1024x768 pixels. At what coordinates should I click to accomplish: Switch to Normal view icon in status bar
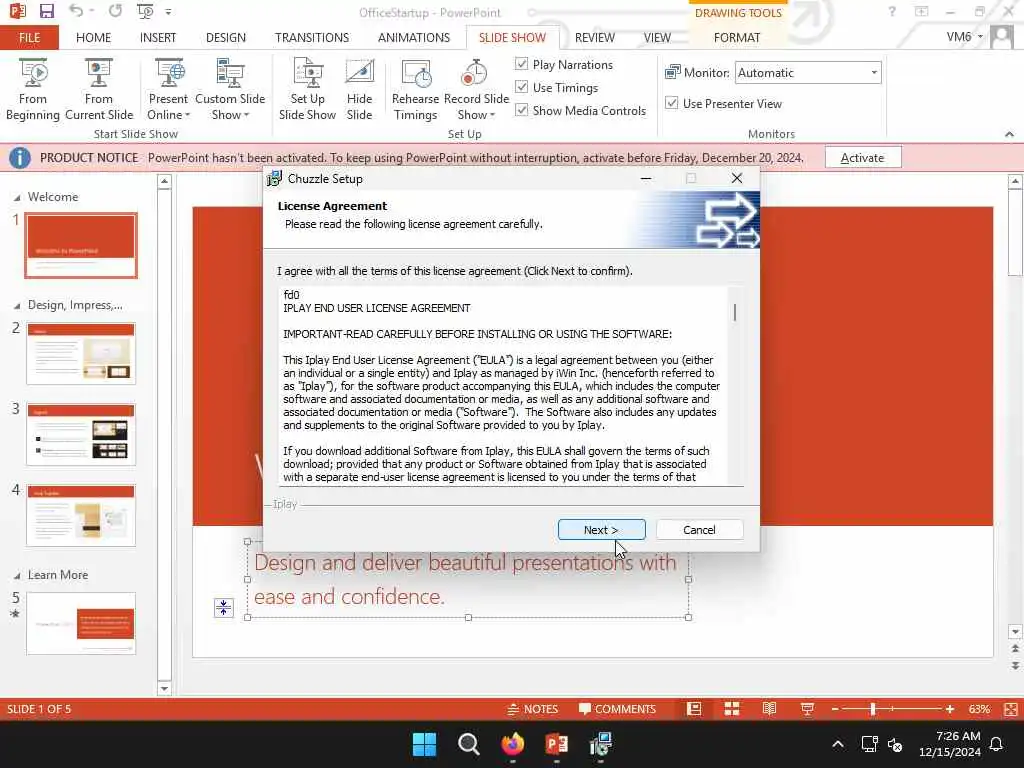point(694,709)
